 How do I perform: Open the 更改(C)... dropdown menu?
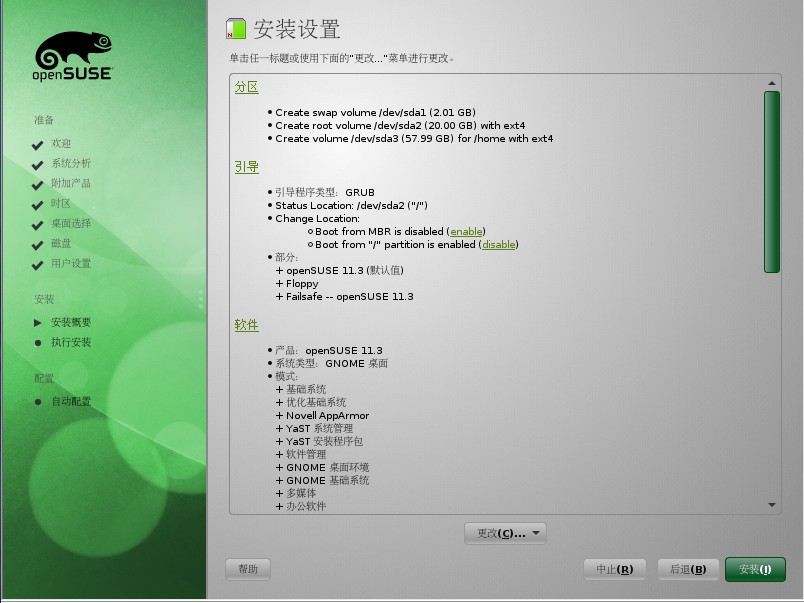pos(505,533)
